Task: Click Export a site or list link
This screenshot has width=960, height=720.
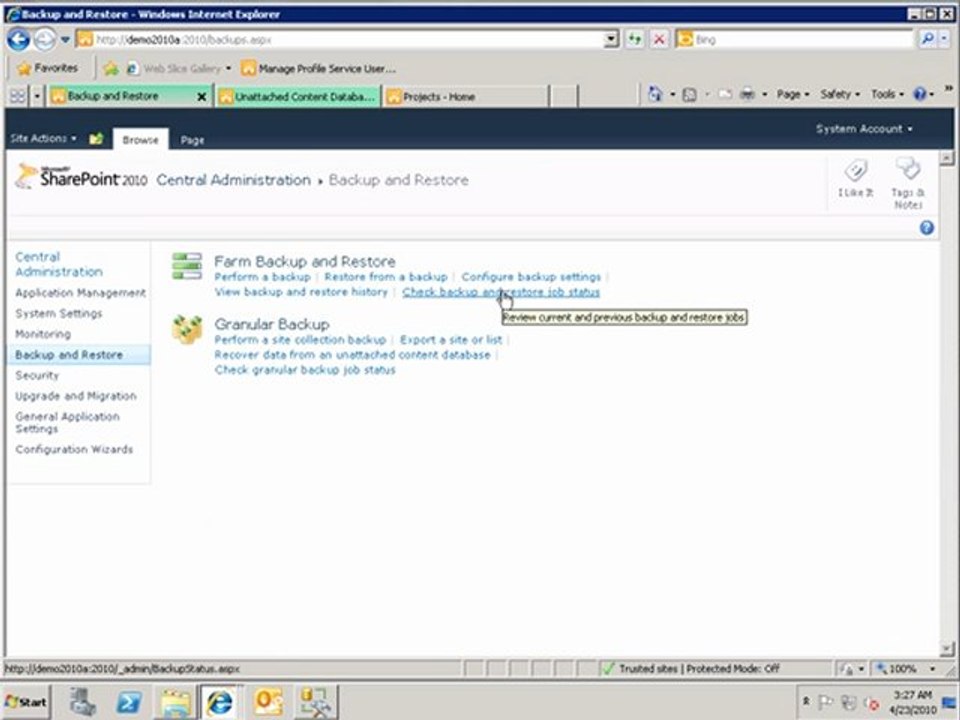Action: click(x=451, y=340)
